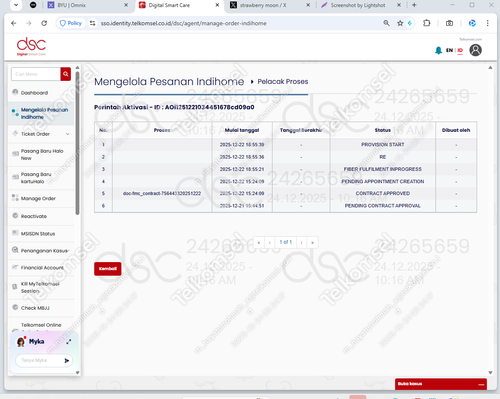This screenshot has width=500, height=399.
Task: Click the Status column header
Action: (383, 130)
